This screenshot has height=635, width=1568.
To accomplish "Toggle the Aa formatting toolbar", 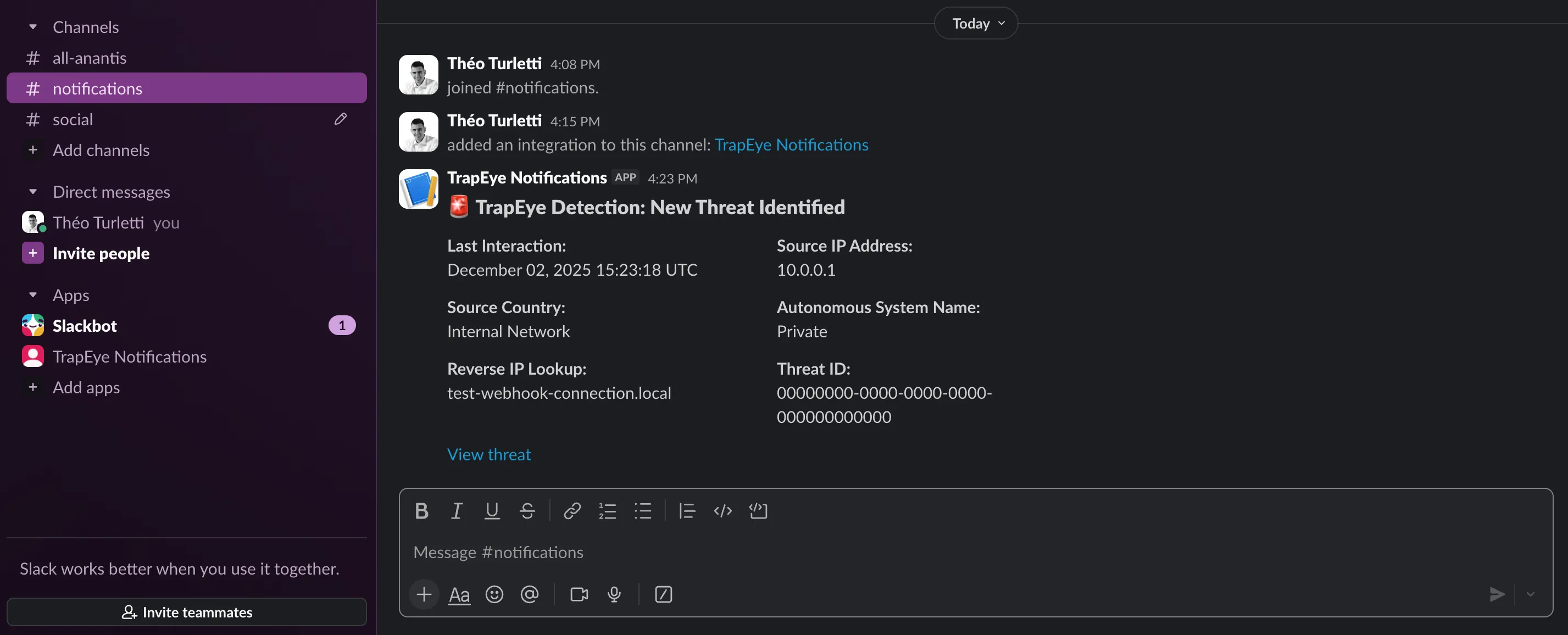I will pos(459,594).
